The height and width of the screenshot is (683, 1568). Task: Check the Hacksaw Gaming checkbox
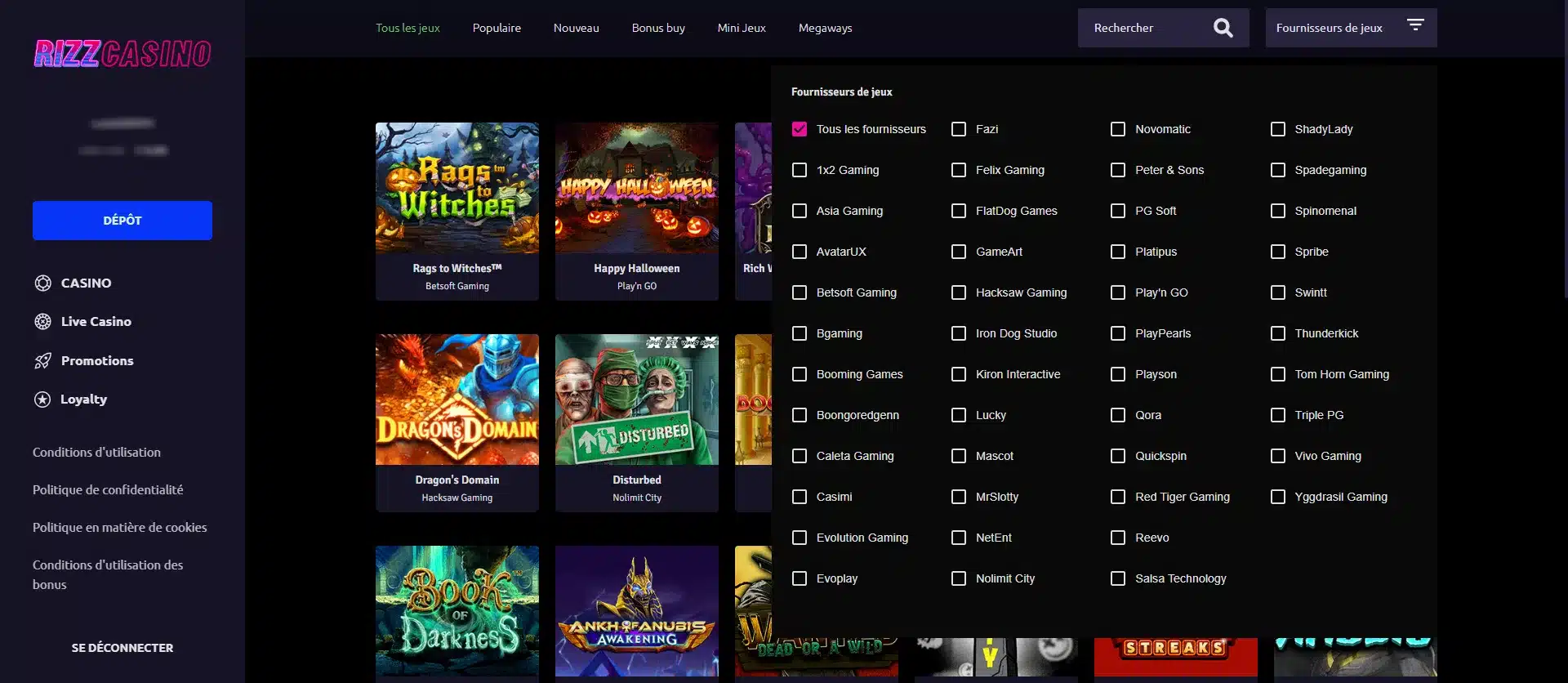point(959,292)
